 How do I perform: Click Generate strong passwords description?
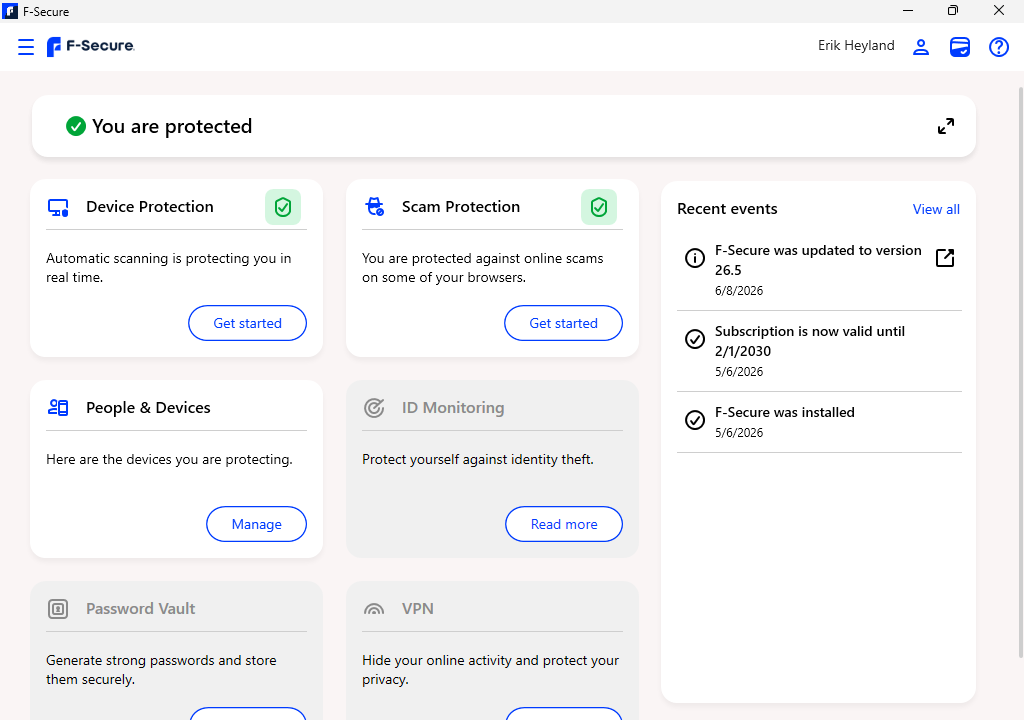click(x=161, y=670)
